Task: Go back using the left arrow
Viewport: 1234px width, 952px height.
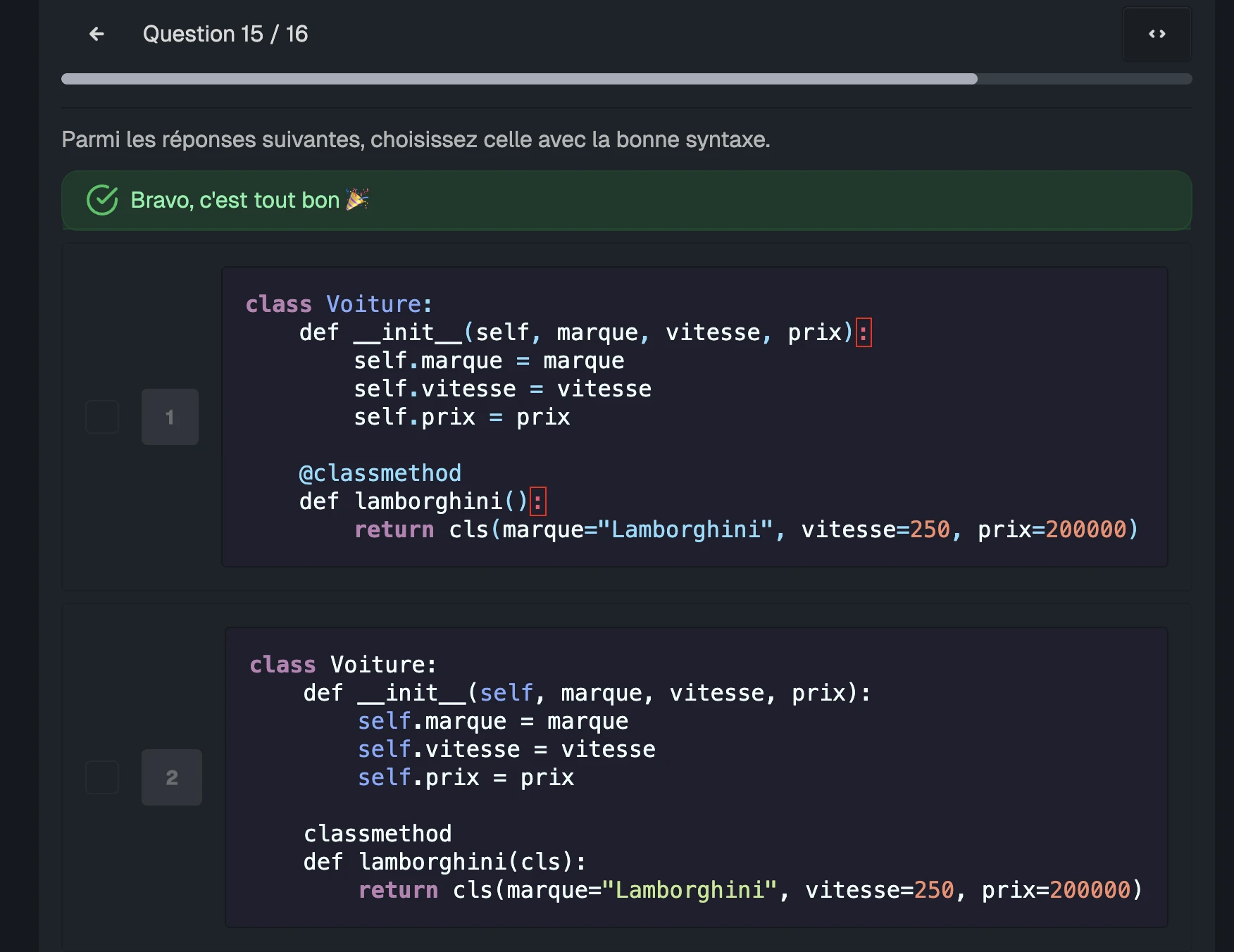Action: pos(96,34)
